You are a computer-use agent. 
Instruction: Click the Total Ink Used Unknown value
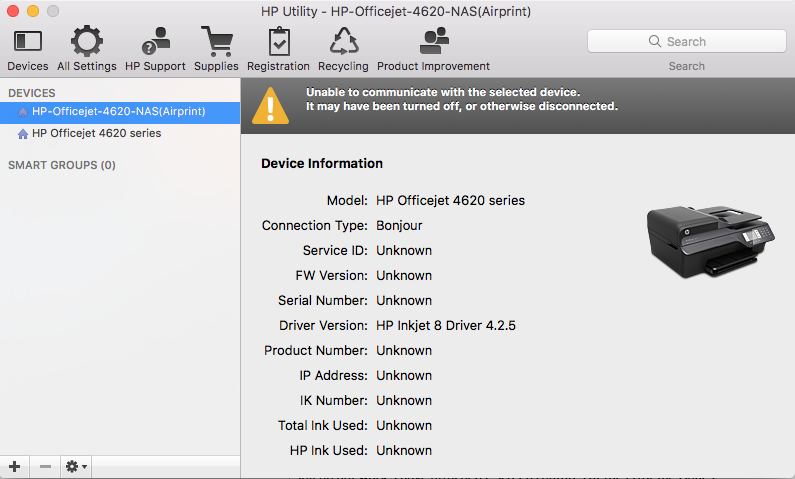pos(404,426)
